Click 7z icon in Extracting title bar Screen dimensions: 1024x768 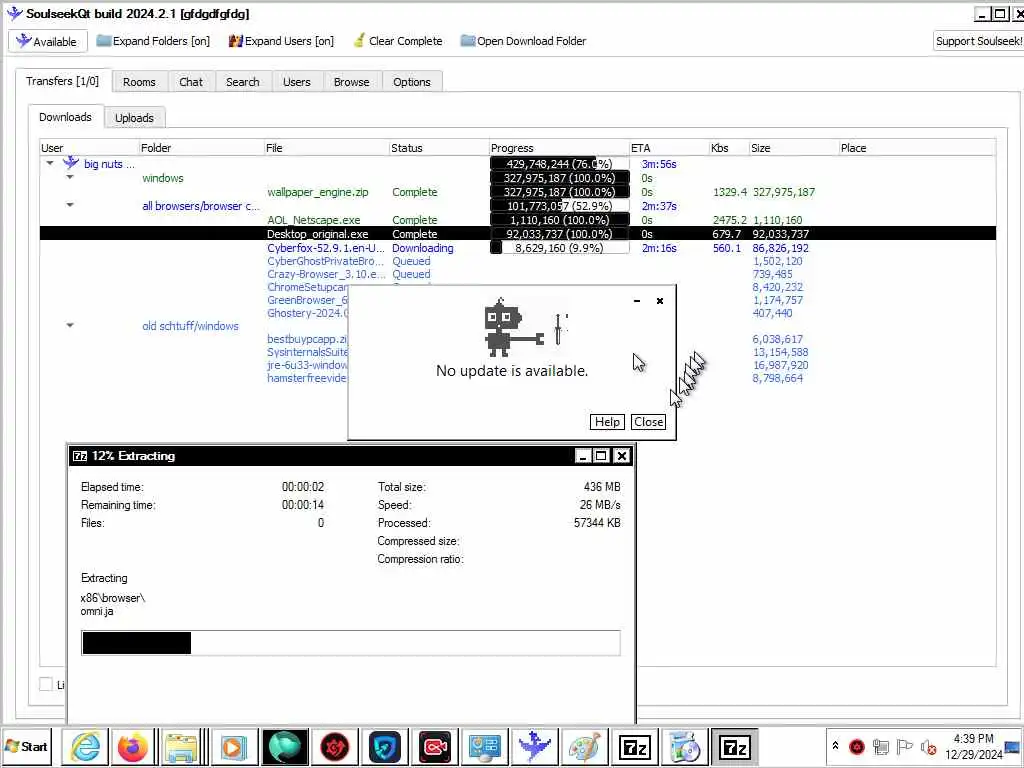coord(80,456)
